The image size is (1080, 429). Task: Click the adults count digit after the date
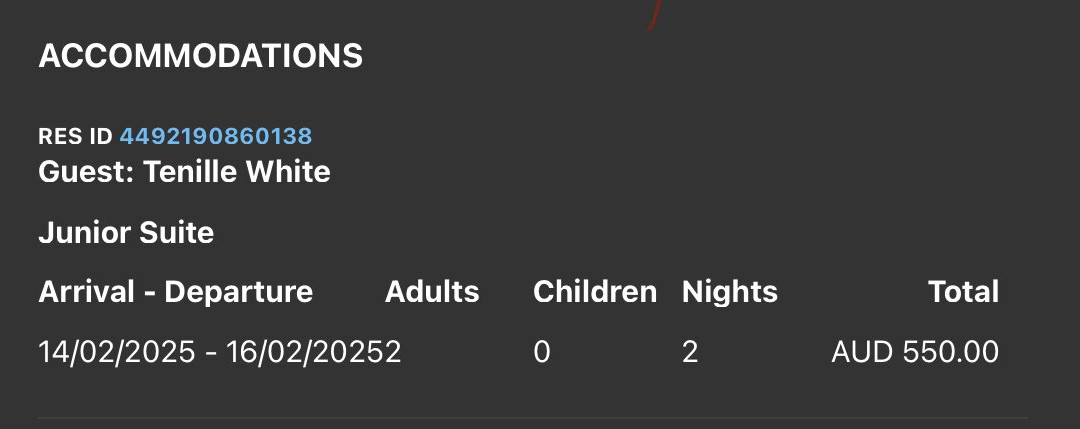[393, 353]
